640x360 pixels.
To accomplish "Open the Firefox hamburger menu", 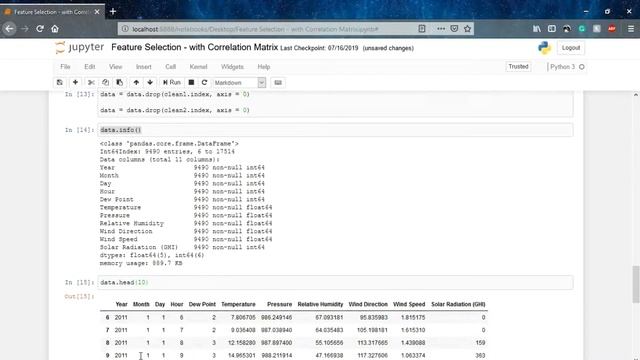I will pos(631,29).
